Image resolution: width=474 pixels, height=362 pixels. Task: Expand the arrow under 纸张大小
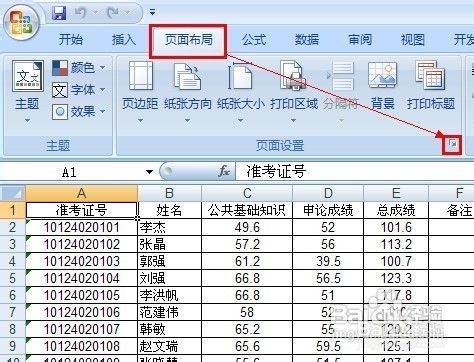coord(240,120)
